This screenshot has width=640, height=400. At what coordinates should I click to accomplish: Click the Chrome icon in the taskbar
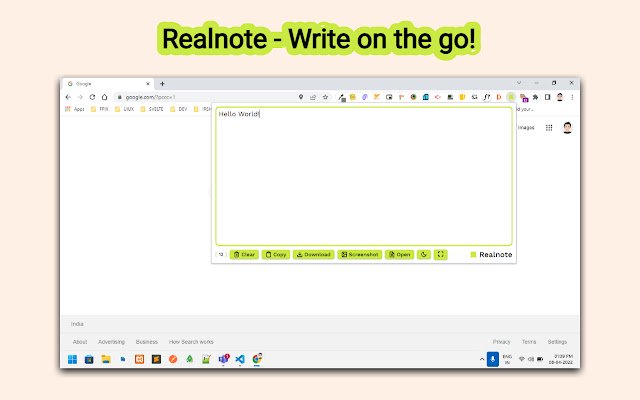click(257, 359)
